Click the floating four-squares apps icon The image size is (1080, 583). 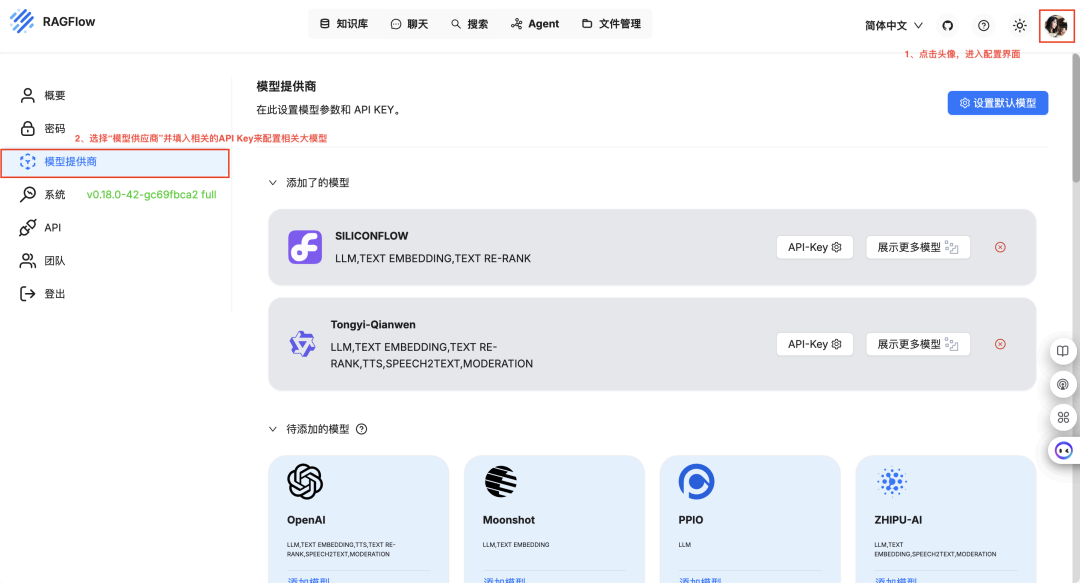(x=1063, y=418)
